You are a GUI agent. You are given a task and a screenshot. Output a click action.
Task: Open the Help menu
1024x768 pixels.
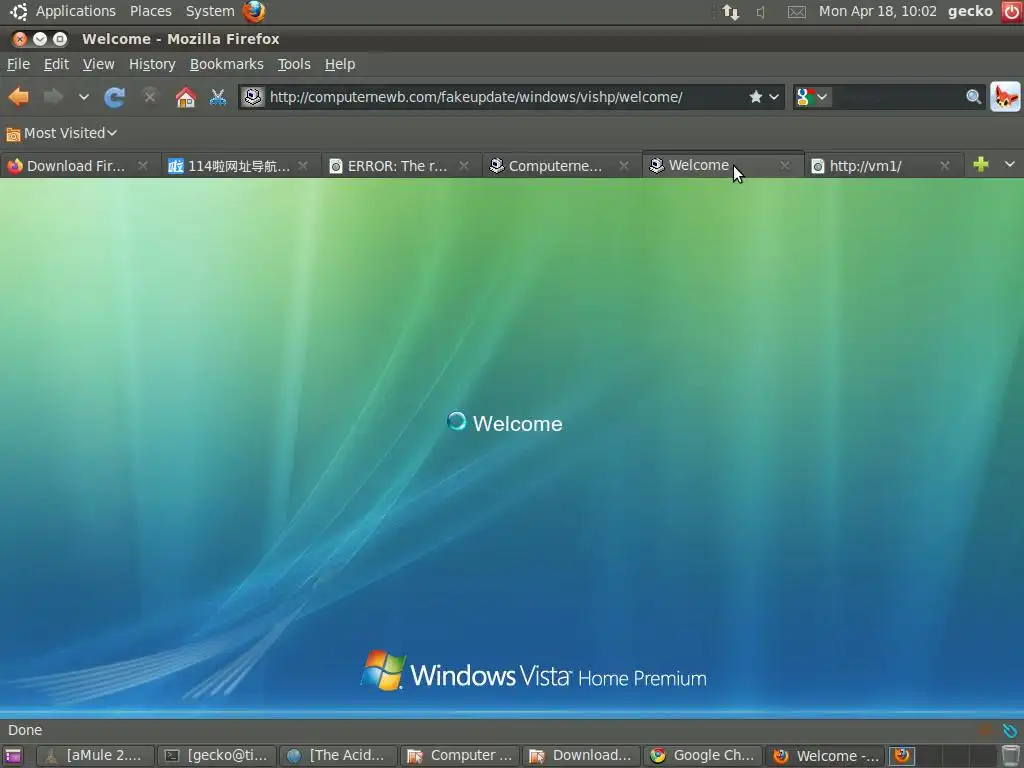coord(340,64)
